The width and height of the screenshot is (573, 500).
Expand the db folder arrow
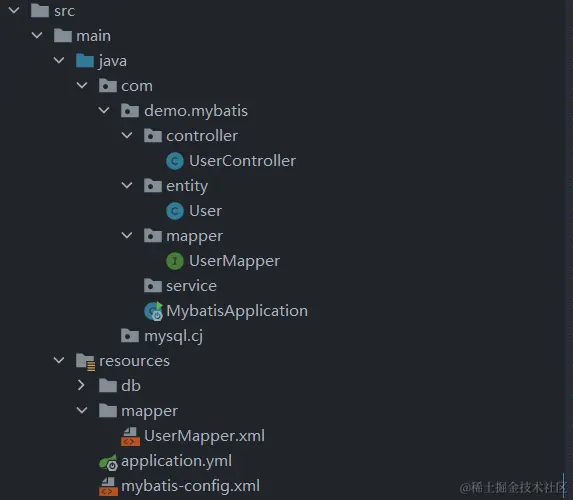point(81,385)
